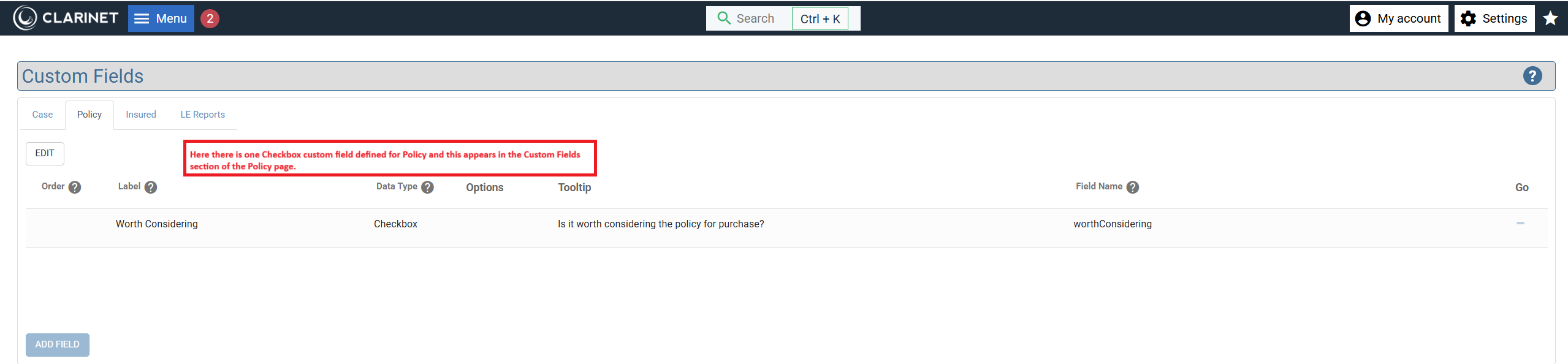Open the Custom Fields help icon

coord(1532,76)
